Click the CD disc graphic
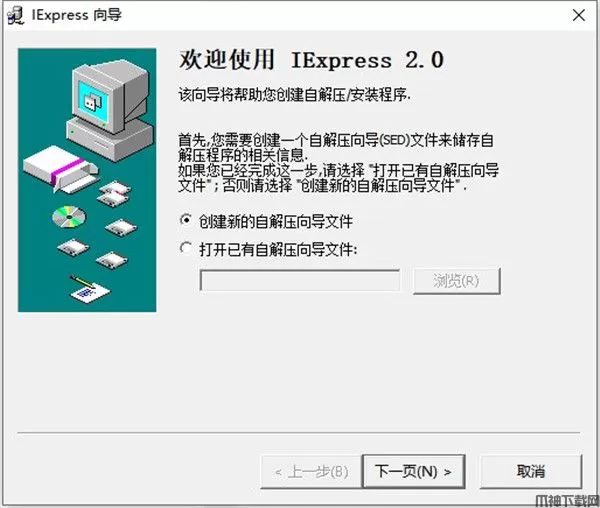 pyautogui.click(x=69, y=217)
